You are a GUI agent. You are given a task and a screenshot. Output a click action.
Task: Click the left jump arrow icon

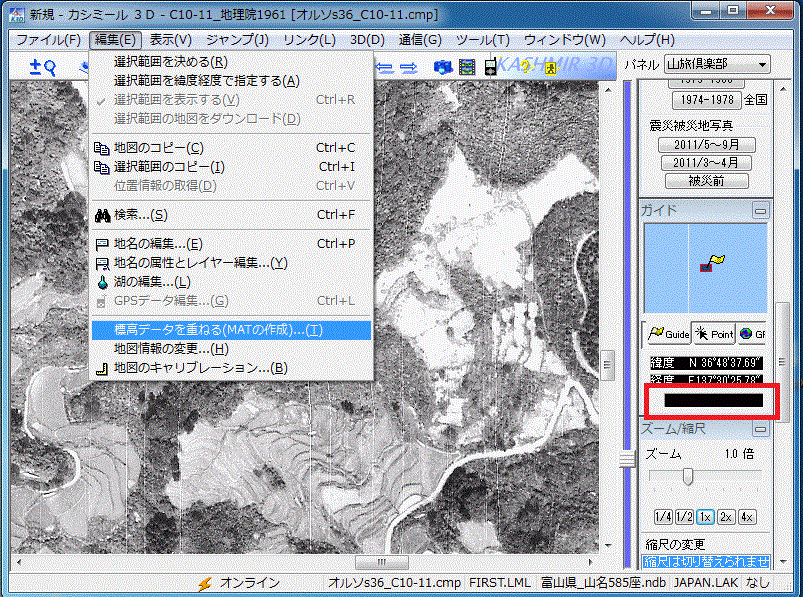tap(384, 68)
